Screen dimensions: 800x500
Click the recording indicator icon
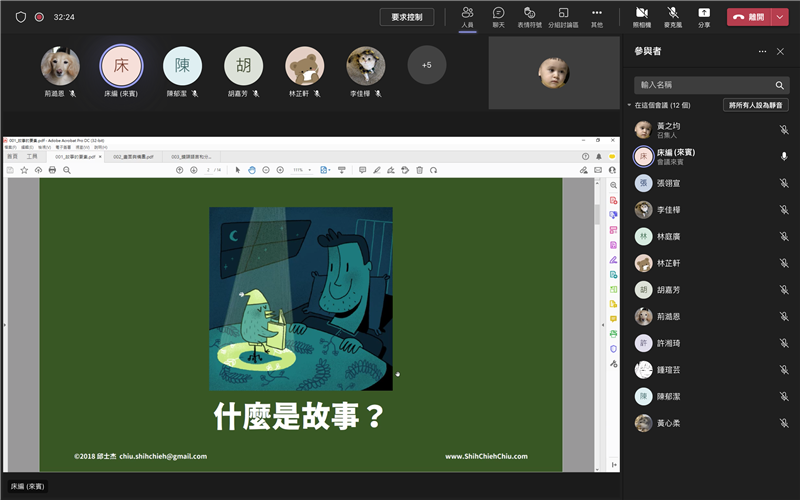tap(40, 17)
